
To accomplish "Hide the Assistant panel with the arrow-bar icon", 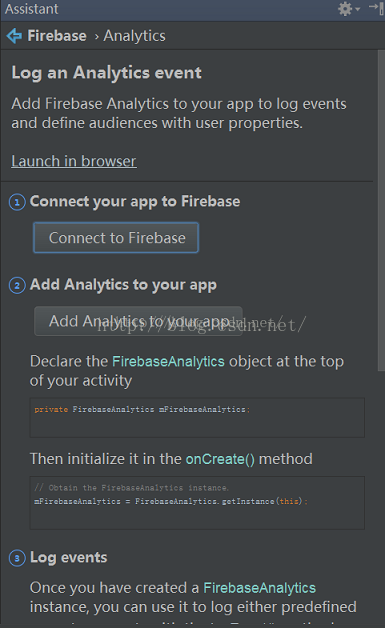I will (x=377, y=8).
